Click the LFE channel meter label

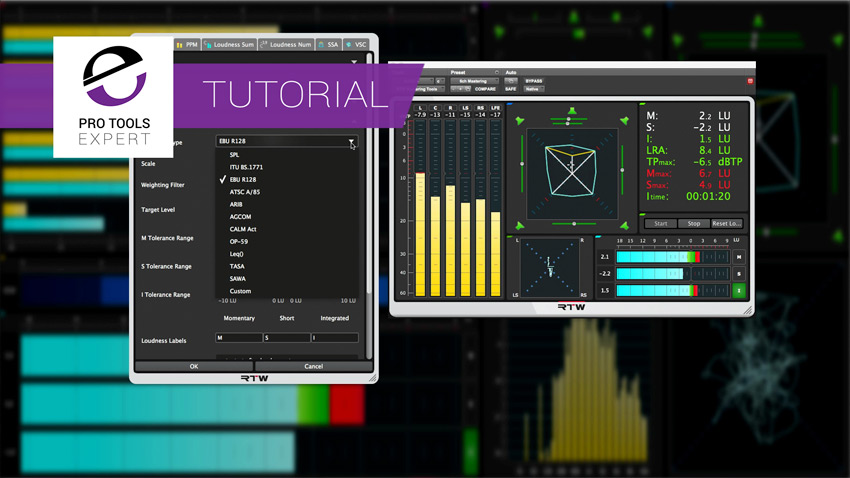[495, 108]
